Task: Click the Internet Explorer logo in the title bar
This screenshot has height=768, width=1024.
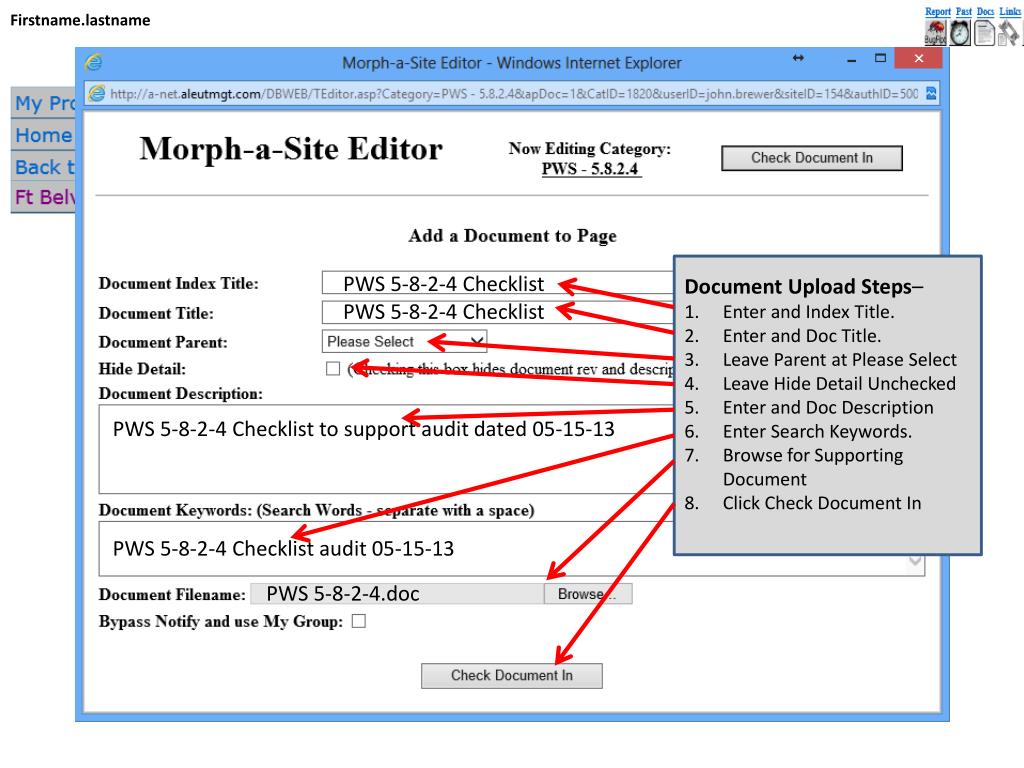Action: [x=93, y=62]
